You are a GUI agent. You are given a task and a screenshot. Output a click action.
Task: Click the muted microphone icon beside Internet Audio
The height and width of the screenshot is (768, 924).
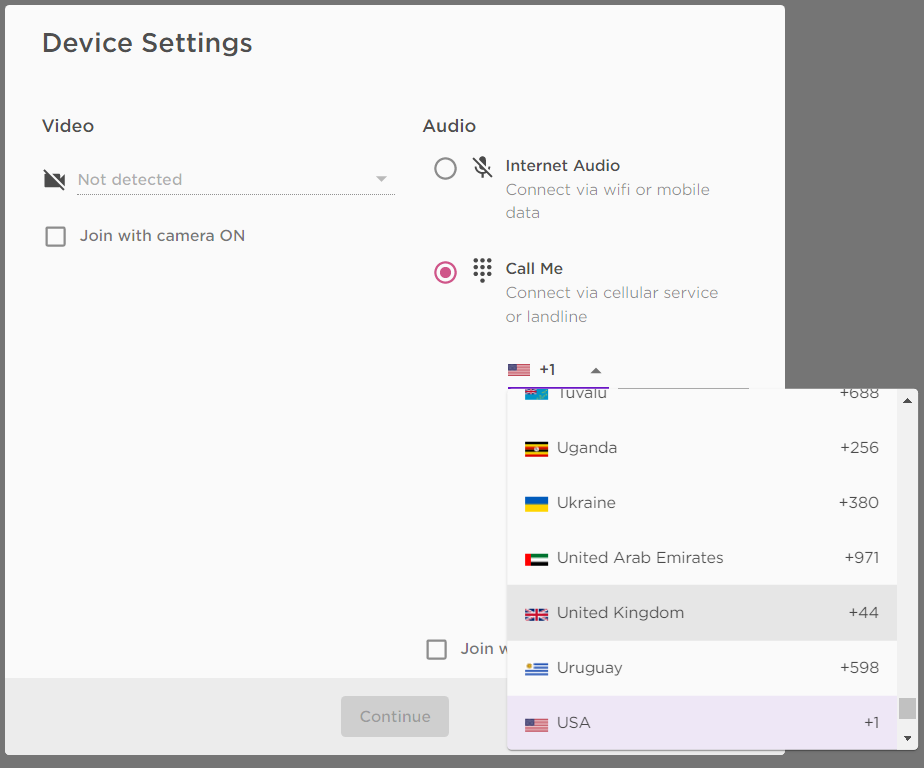pos(482,167)
